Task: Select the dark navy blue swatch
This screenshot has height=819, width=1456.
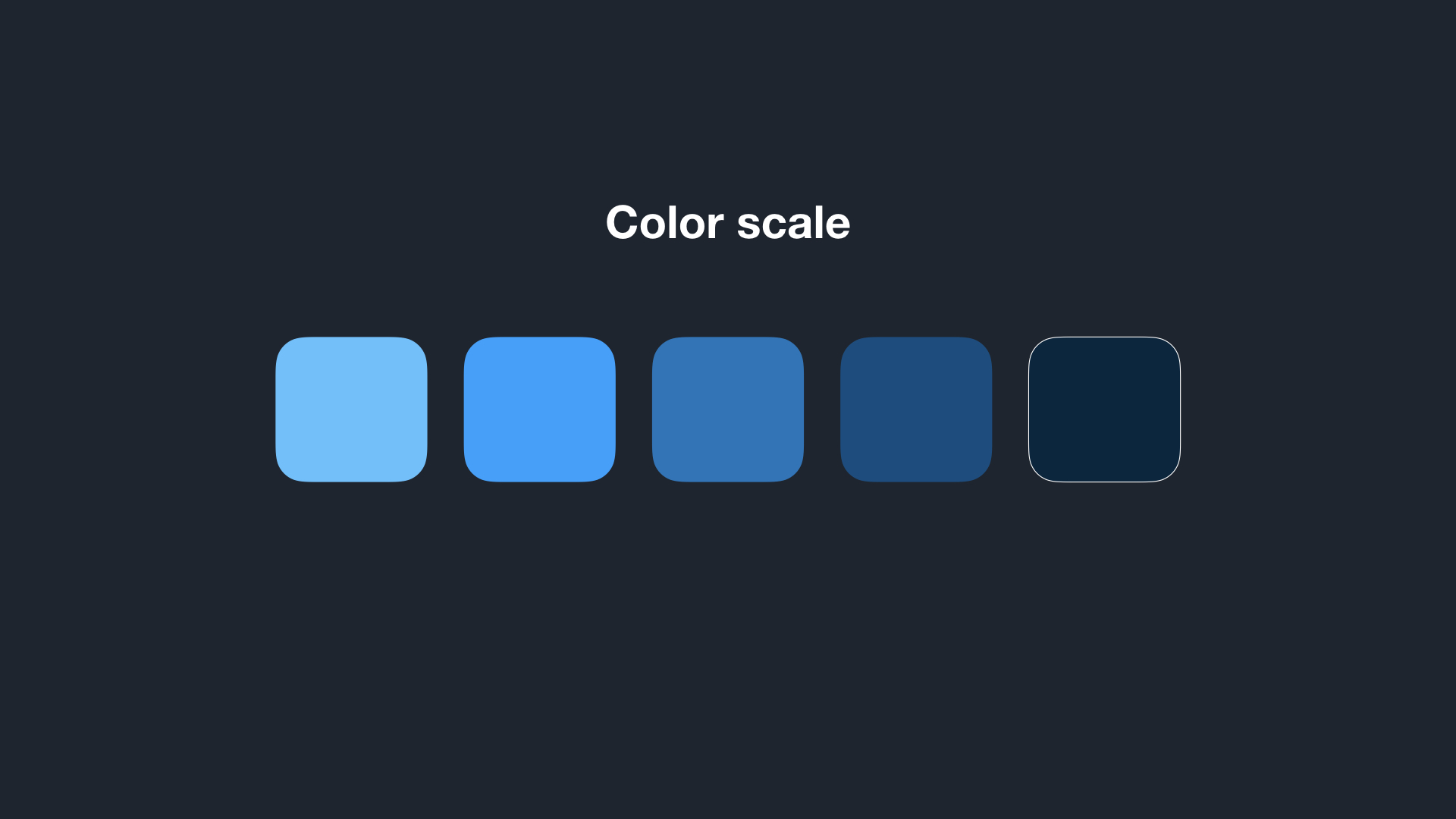Action: point(915,409)
